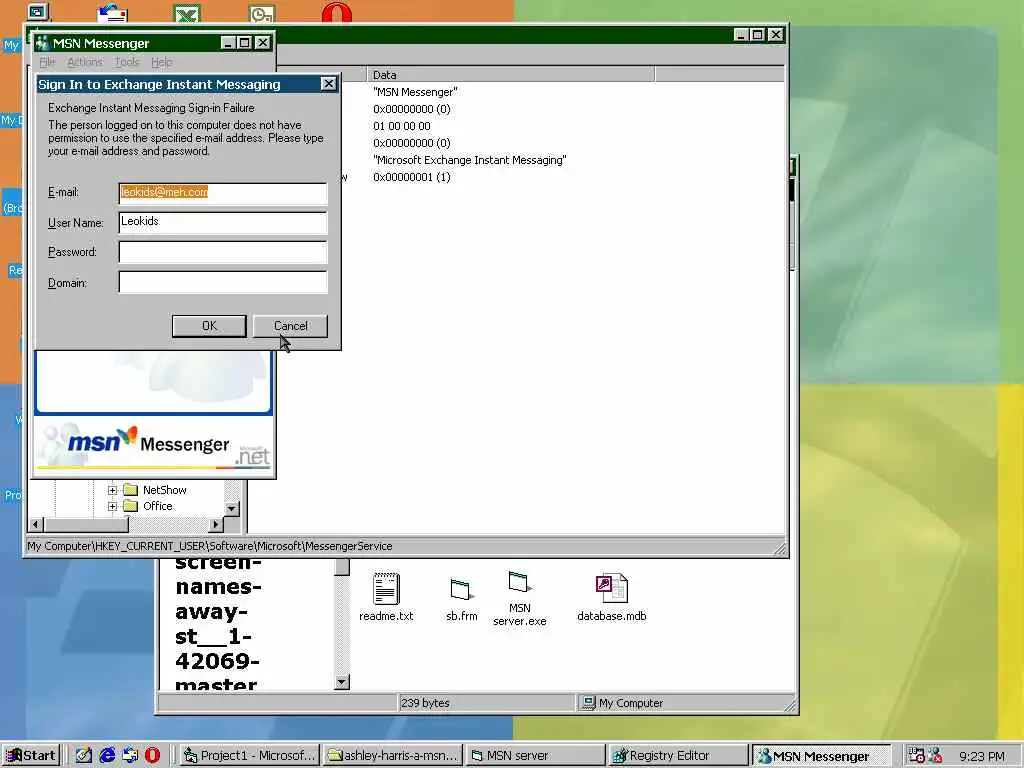1024x768 pixels.
Task: Switch to ashley-harris-a-msn folder taskbar button
Action: pos(392,756)
